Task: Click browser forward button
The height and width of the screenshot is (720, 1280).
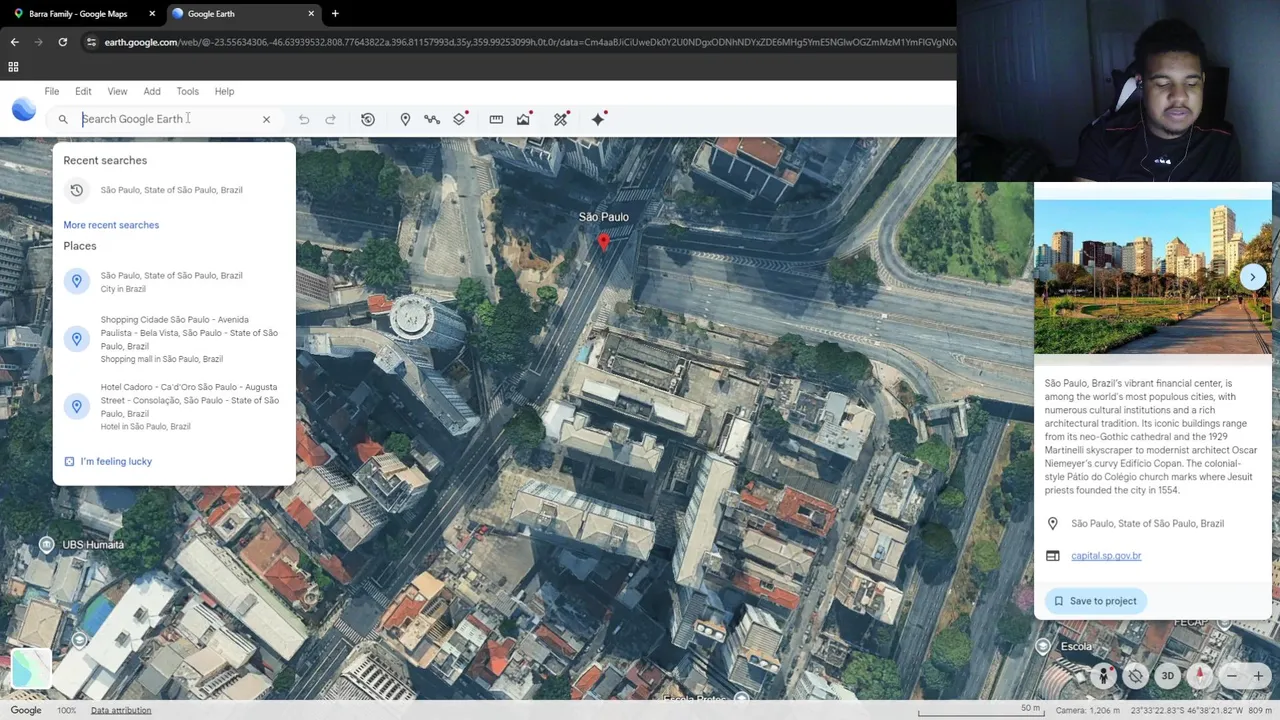Action: [x=38, y=42]
